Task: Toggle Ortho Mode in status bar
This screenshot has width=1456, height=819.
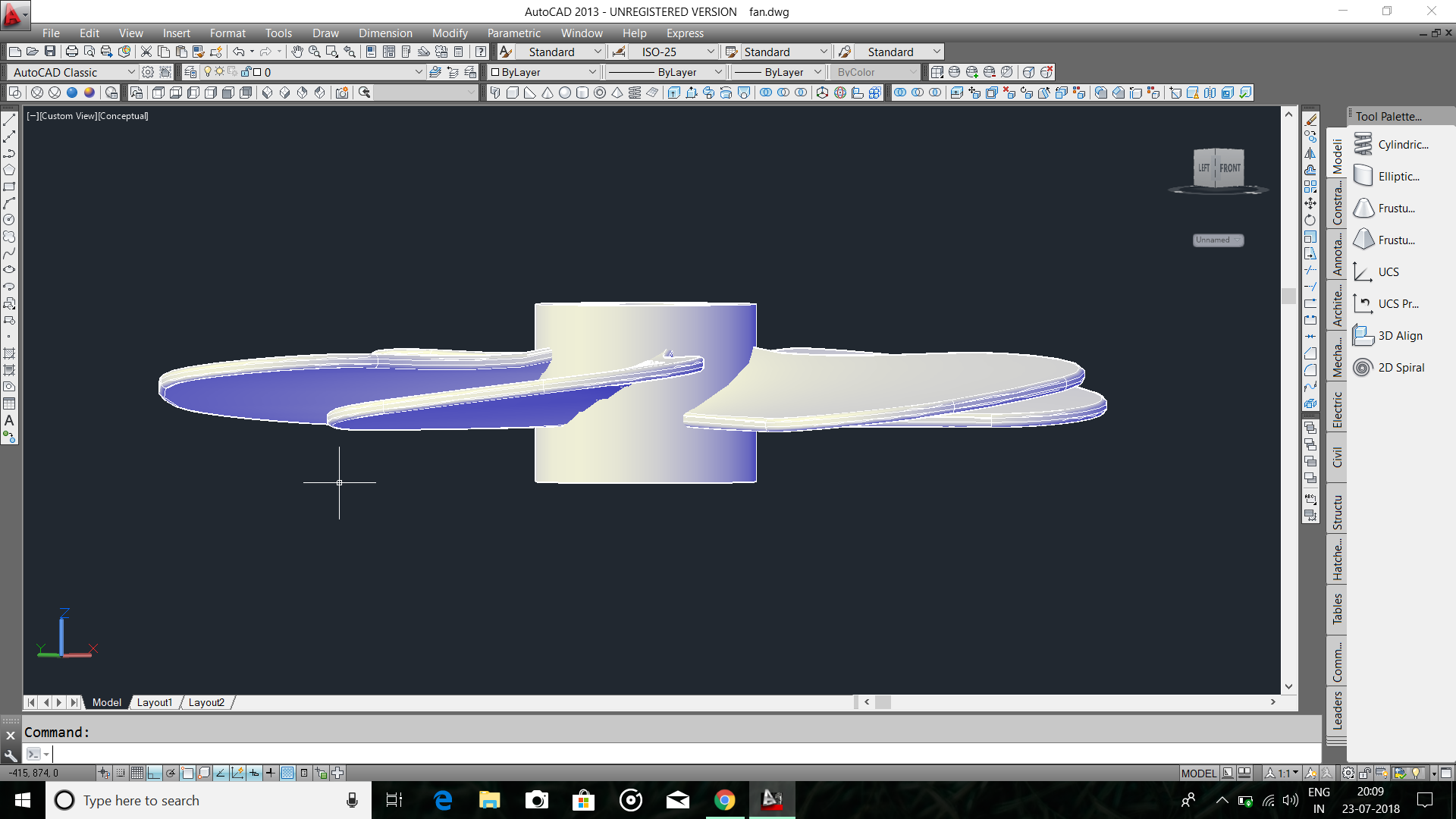Action: tap(154, 773)
